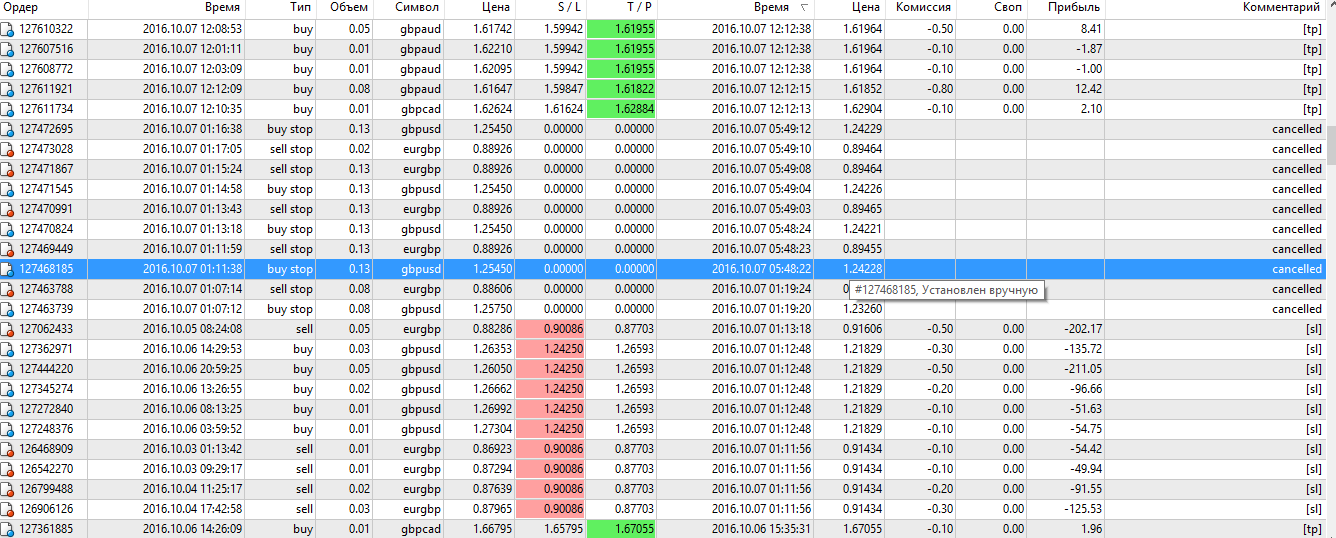Select the row icon of order 127471867
The image size is (1336, 538).
point(8,169)
